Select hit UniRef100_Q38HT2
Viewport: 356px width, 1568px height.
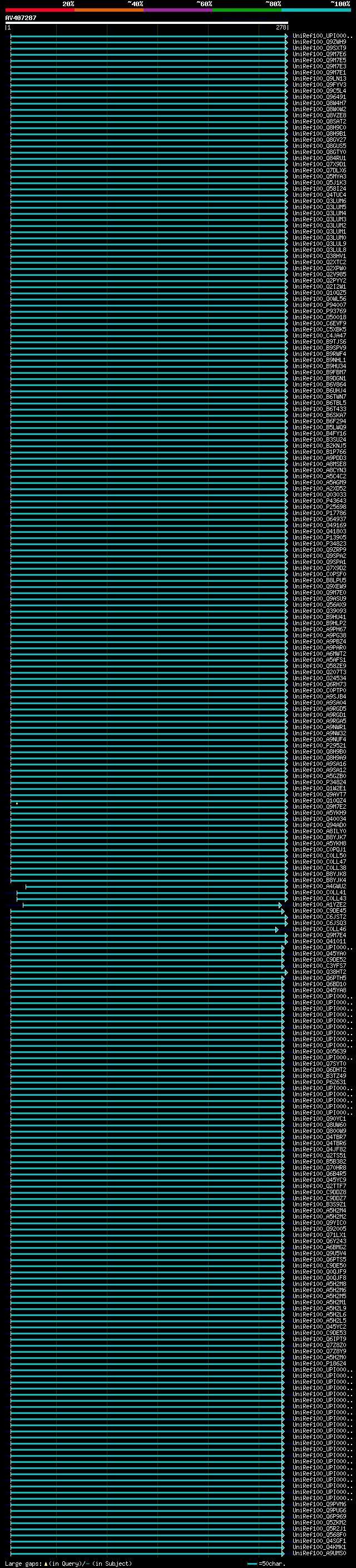point(319,972)
